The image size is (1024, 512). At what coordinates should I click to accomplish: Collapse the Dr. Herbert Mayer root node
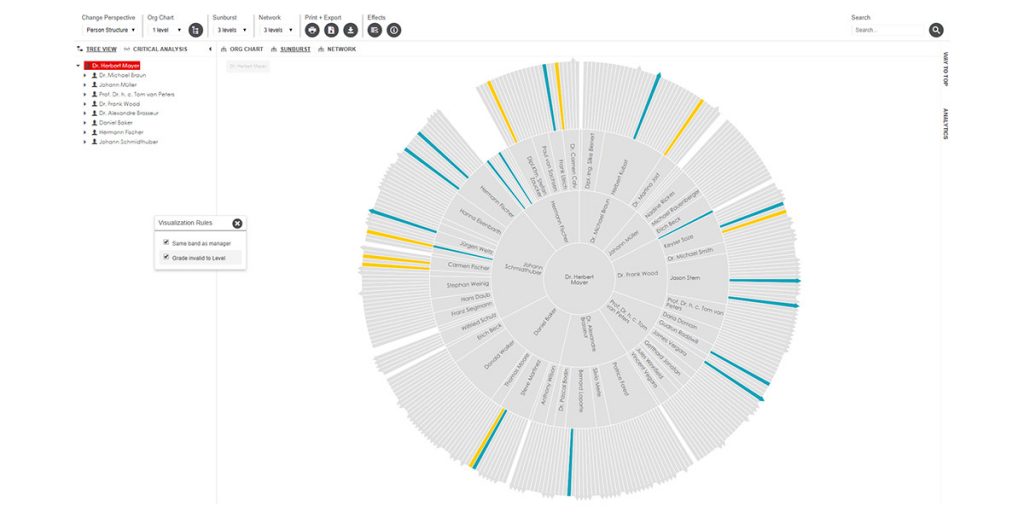(x=78, y=66)
